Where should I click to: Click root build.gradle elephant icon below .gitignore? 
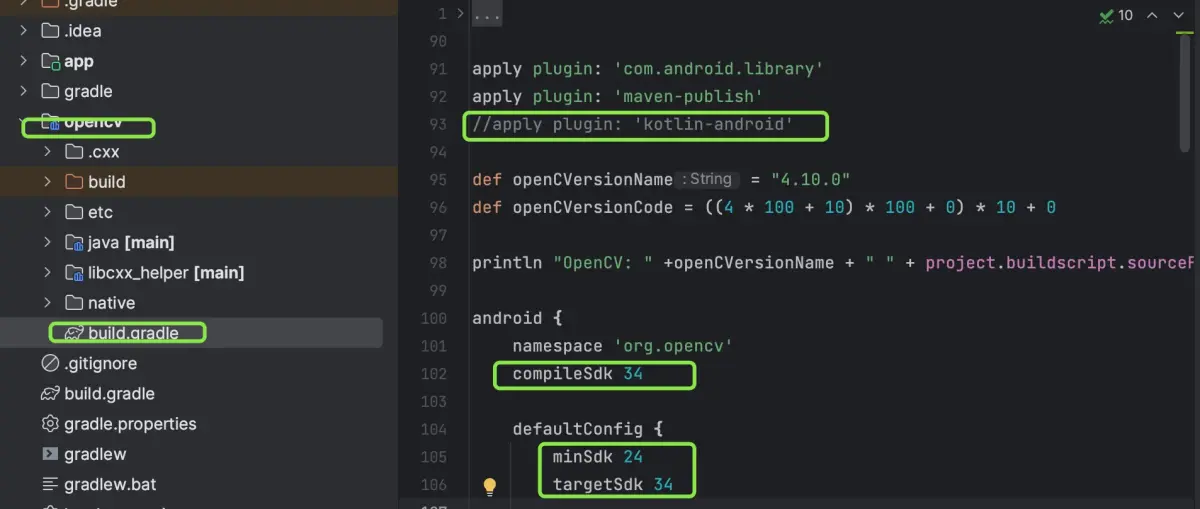pyautogui.click(x=50, y=393)
